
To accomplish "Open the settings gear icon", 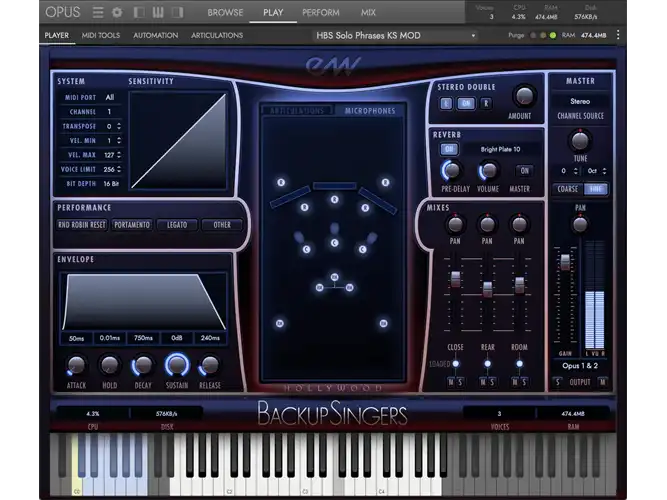I will pos(117,12).
